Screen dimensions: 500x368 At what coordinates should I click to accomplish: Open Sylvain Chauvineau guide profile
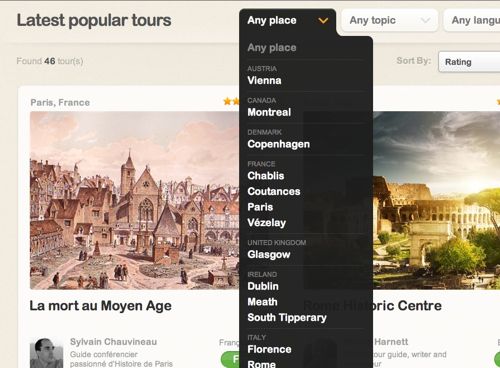tap(113, 342)
